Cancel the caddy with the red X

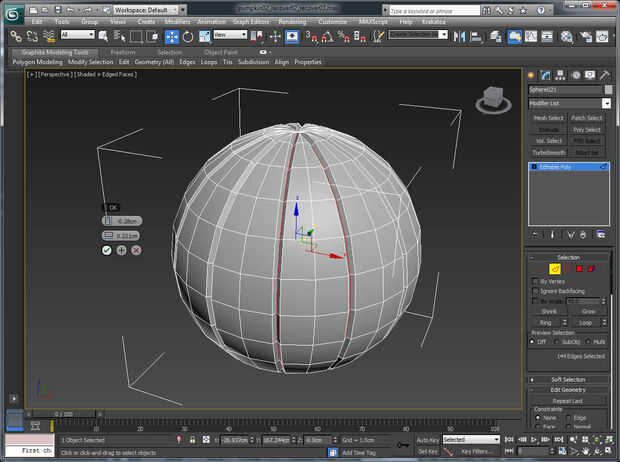point(136,250)
